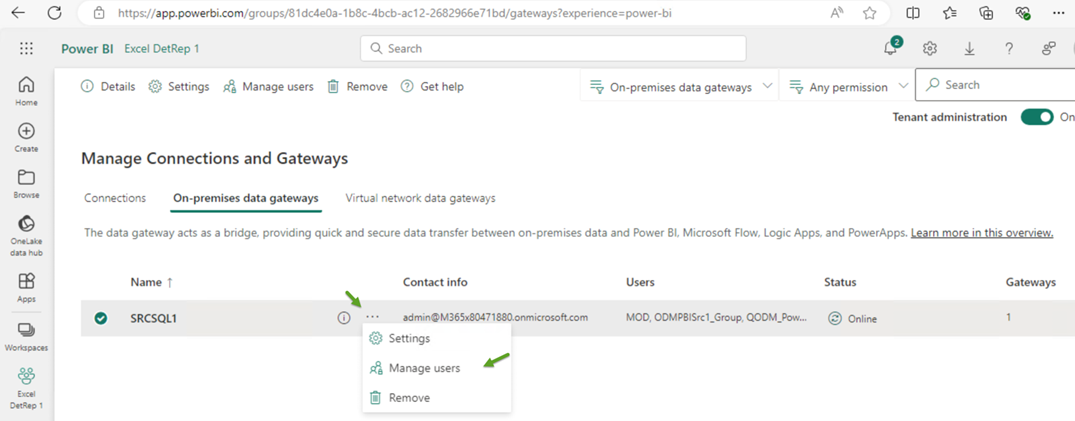Open Browse in left navigation
The width and height of the screenshot is (1075, 421).
coord(26,183)
